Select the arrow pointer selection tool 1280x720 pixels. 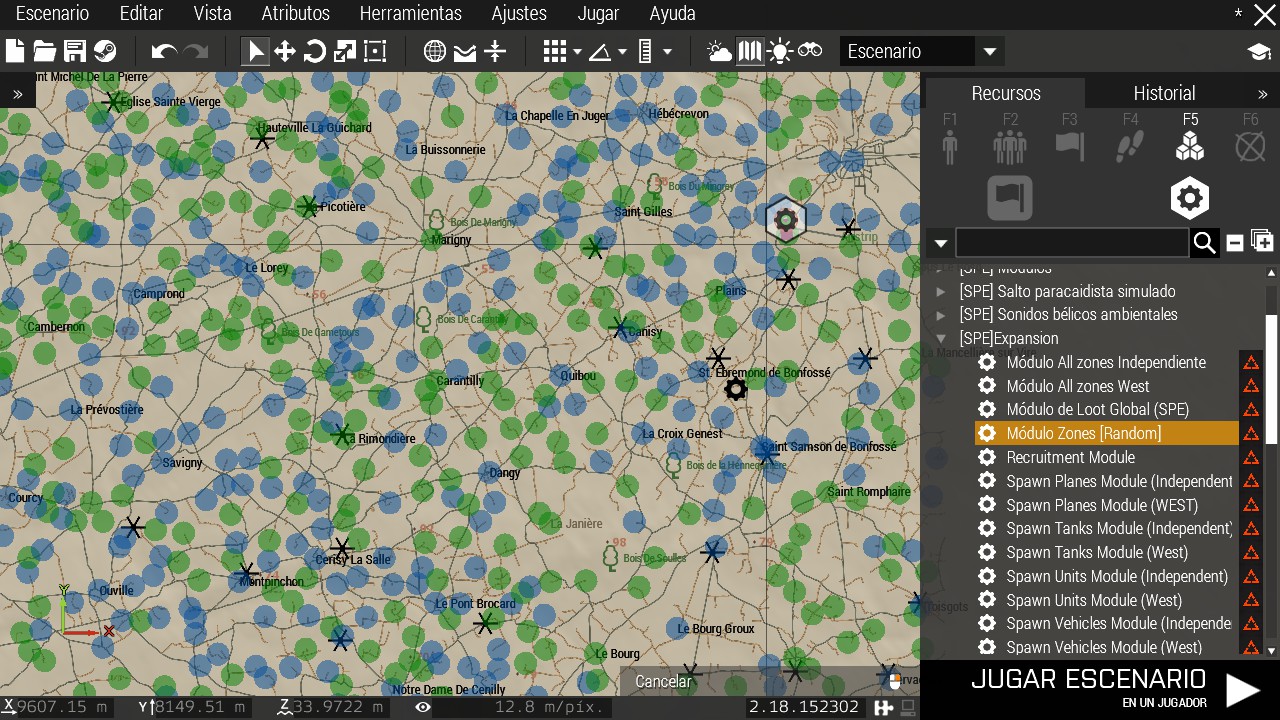(x=256, y=51)
